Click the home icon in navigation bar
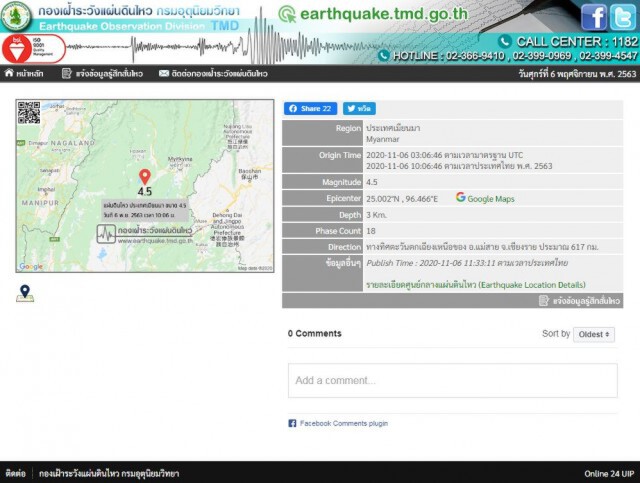640x483 pixels. [x=9, y=73]
